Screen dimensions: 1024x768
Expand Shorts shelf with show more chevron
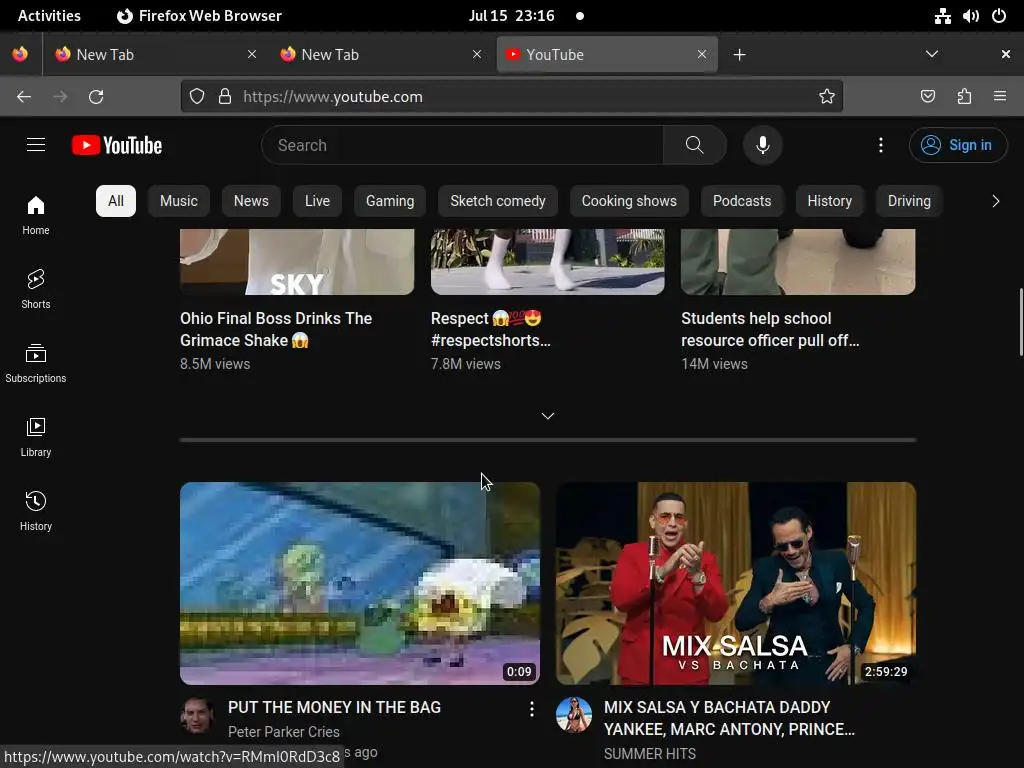click(548, 416)
